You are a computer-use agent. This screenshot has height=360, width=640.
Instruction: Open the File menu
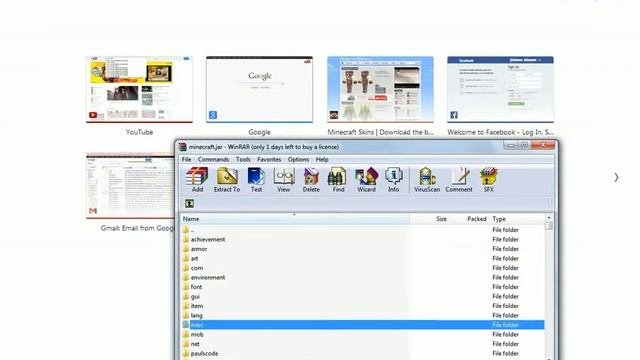pos(187,160)
